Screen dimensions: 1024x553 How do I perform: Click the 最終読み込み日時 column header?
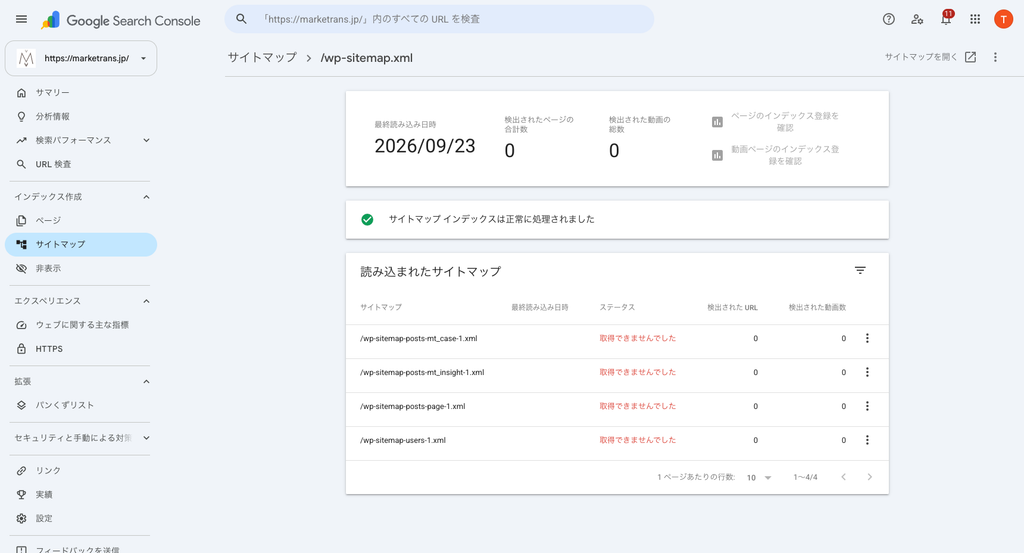click(539, 307)
